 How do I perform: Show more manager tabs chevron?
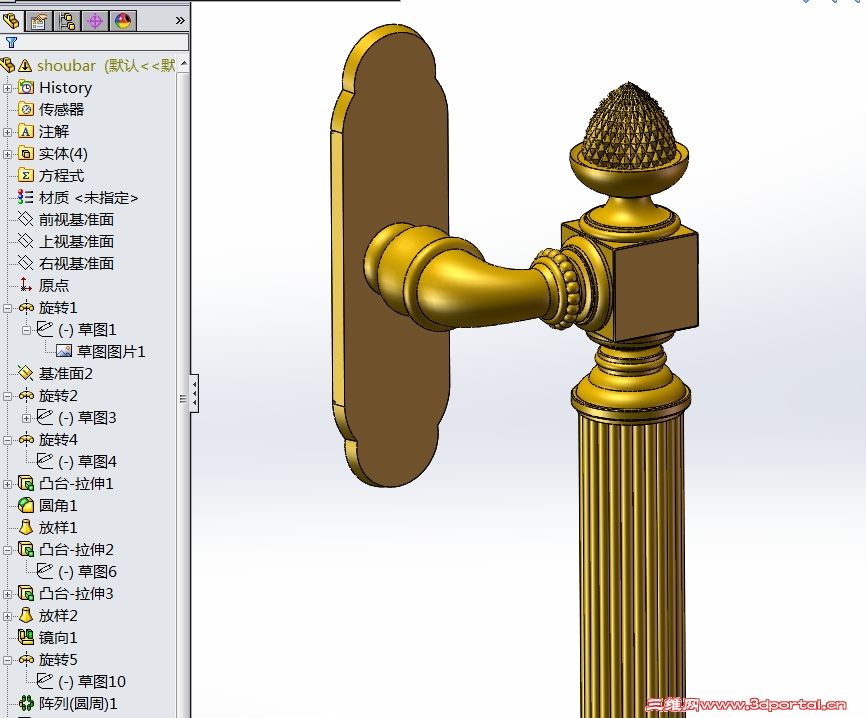(x=180, y=20)
